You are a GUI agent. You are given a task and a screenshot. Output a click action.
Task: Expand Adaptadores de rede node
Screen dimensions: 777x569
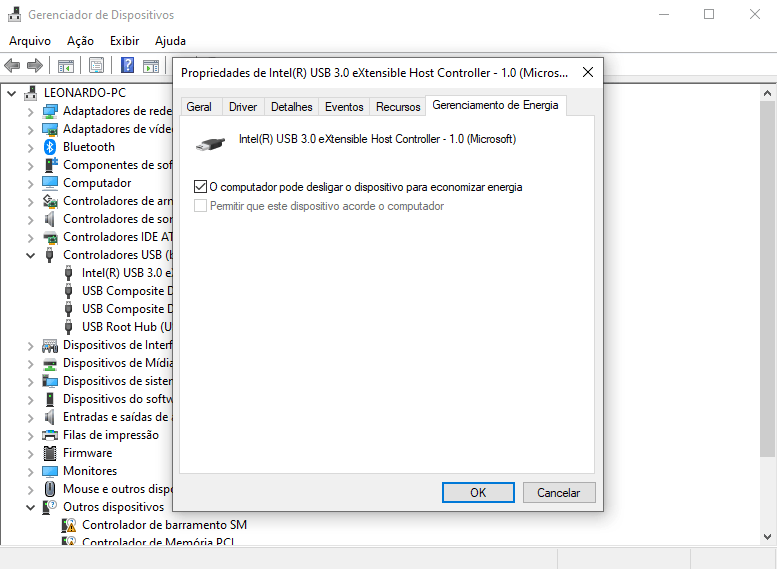[x=31, y=112]
